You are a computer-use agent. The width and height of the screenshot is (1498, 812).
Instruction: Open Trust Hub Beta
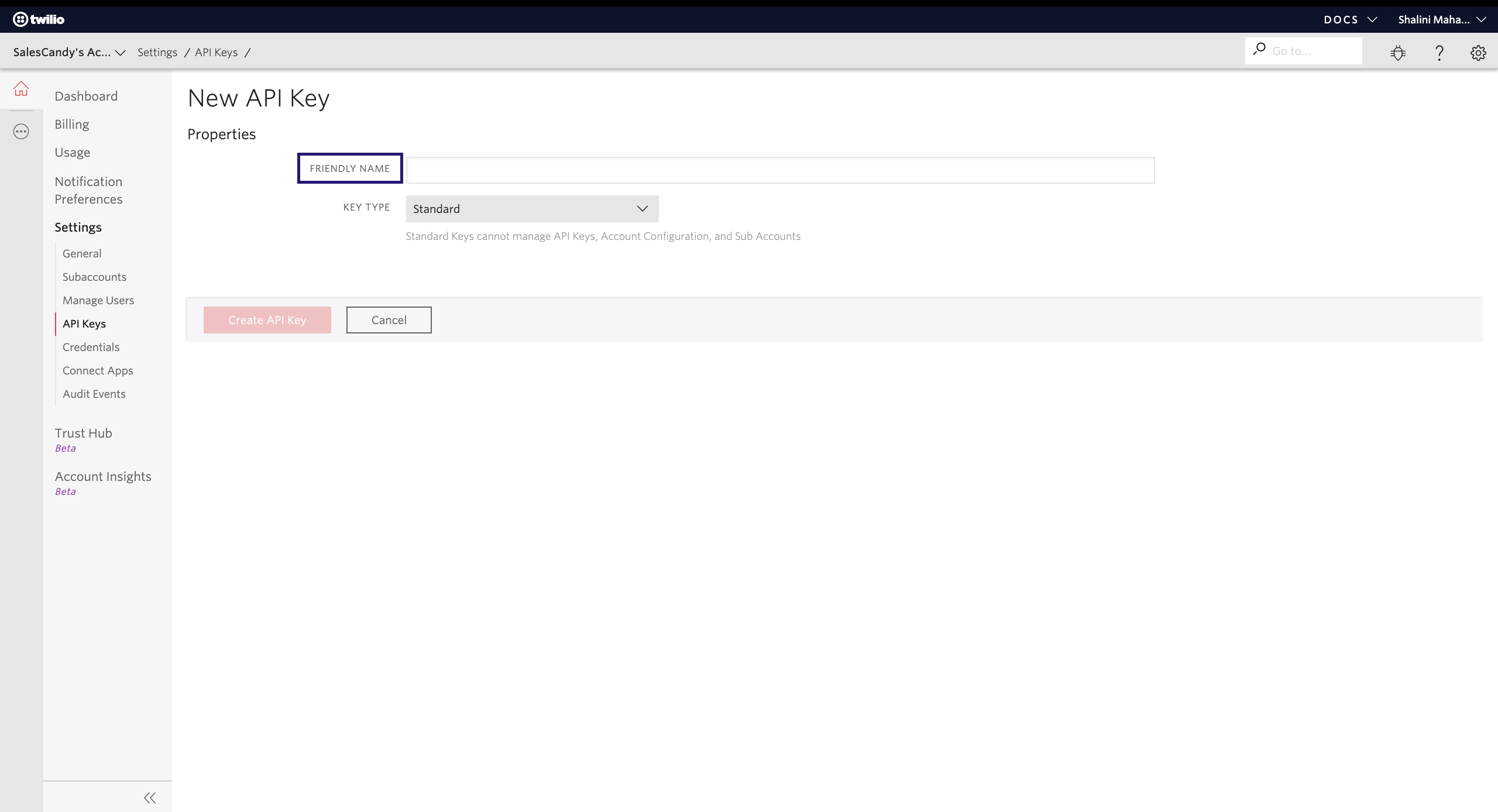(83, 433)
